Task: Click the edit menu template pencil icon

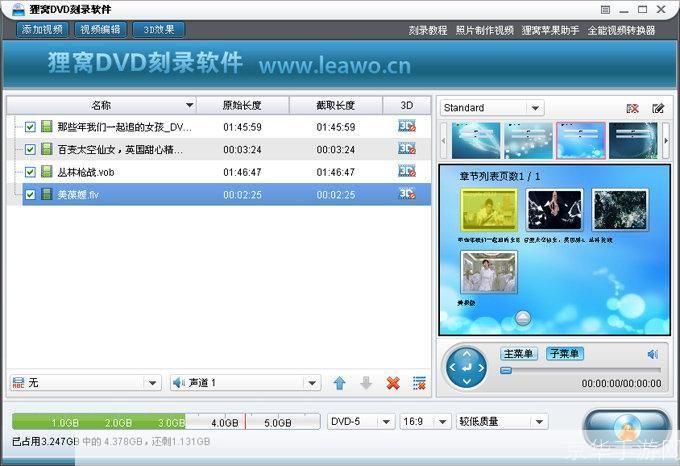Action: pos(658,108)
